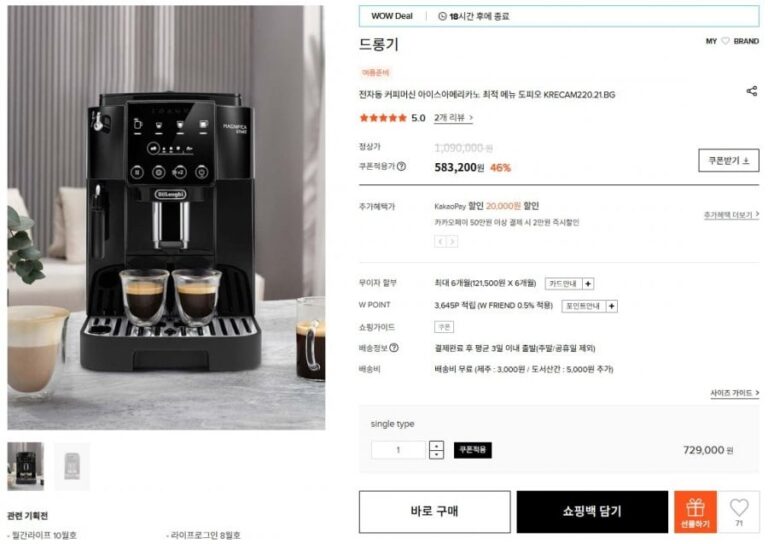Viewport: 768px width, 544px height.
Task: Open the 2개 리뷰 link
Action: coord(454,118)
